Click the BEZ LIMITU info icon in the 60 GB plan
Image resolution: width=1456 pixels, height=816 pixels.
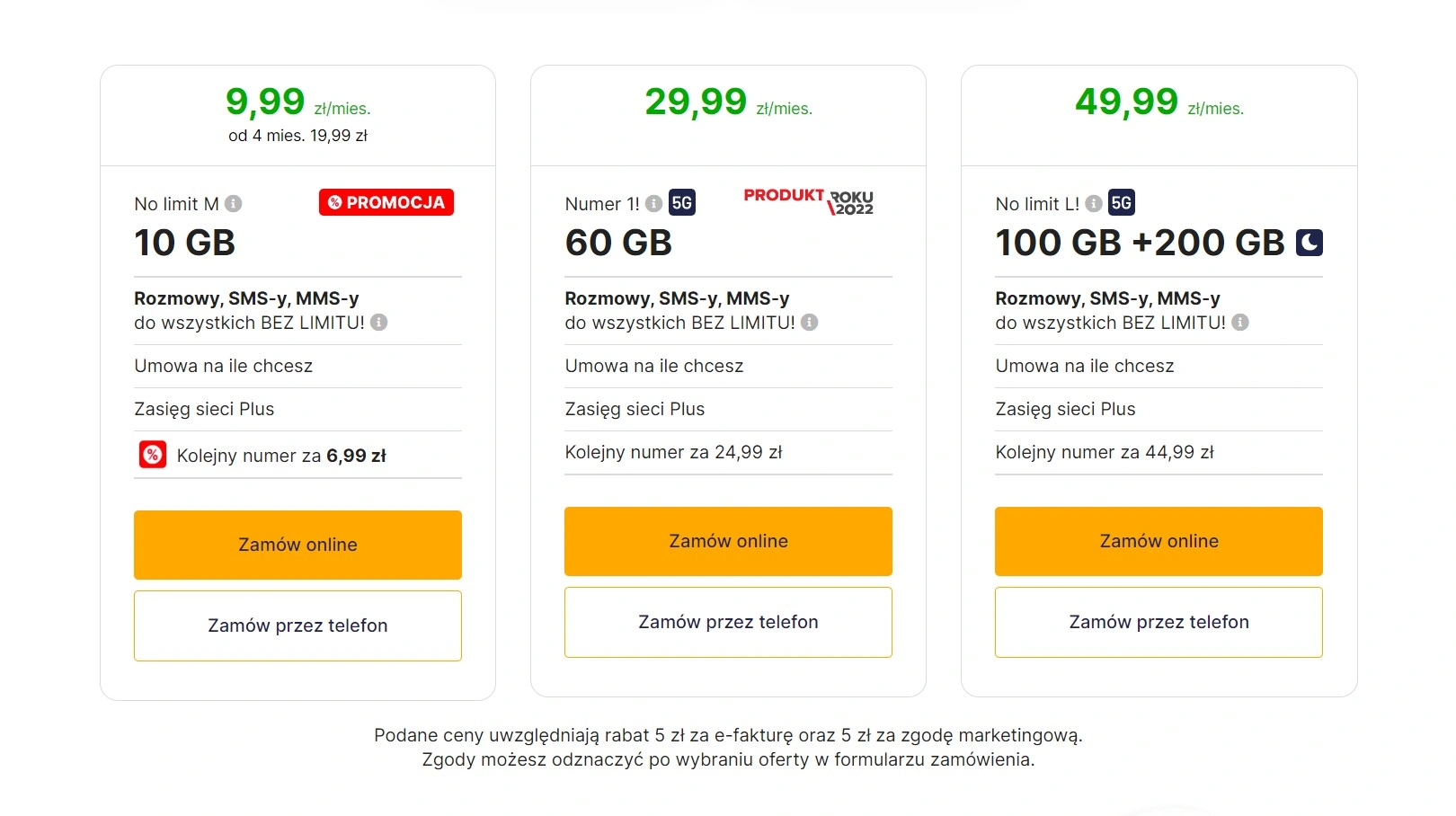pyautogui.click(x=810, y=323)
